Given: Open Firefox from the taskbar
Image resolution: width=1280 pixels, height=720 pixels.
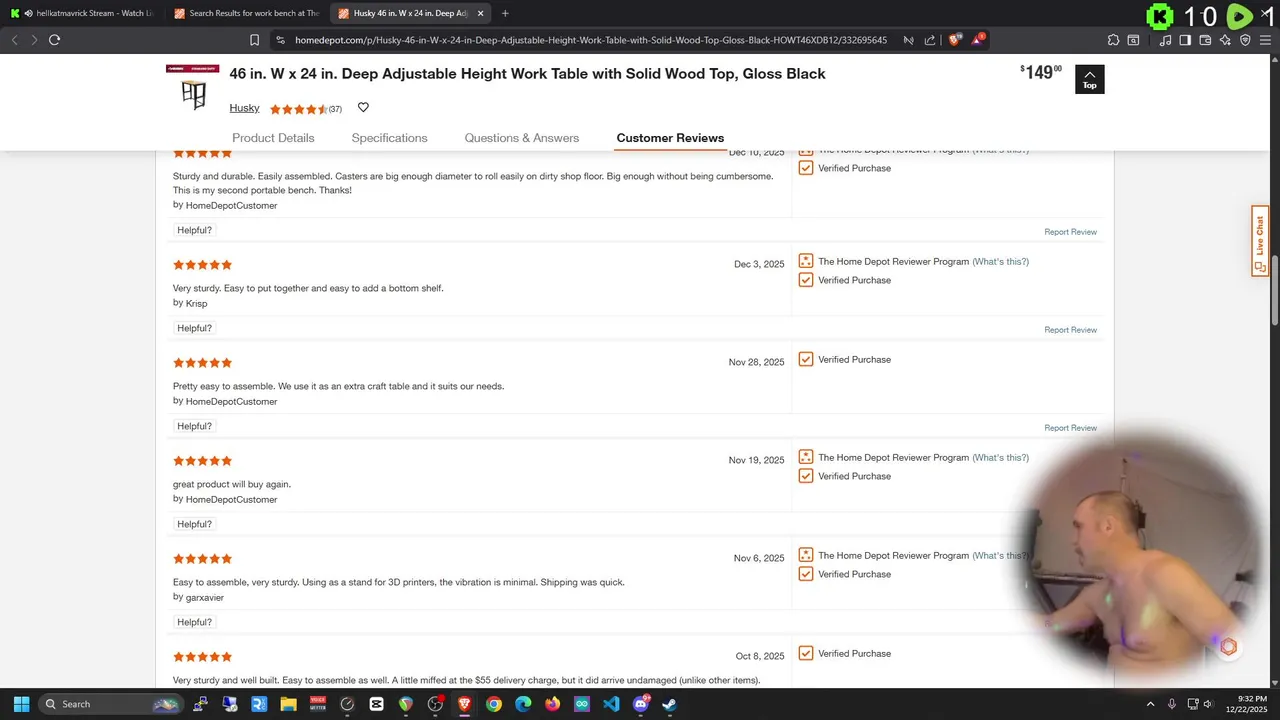Looking at the screenshot, I should point(553,704).
